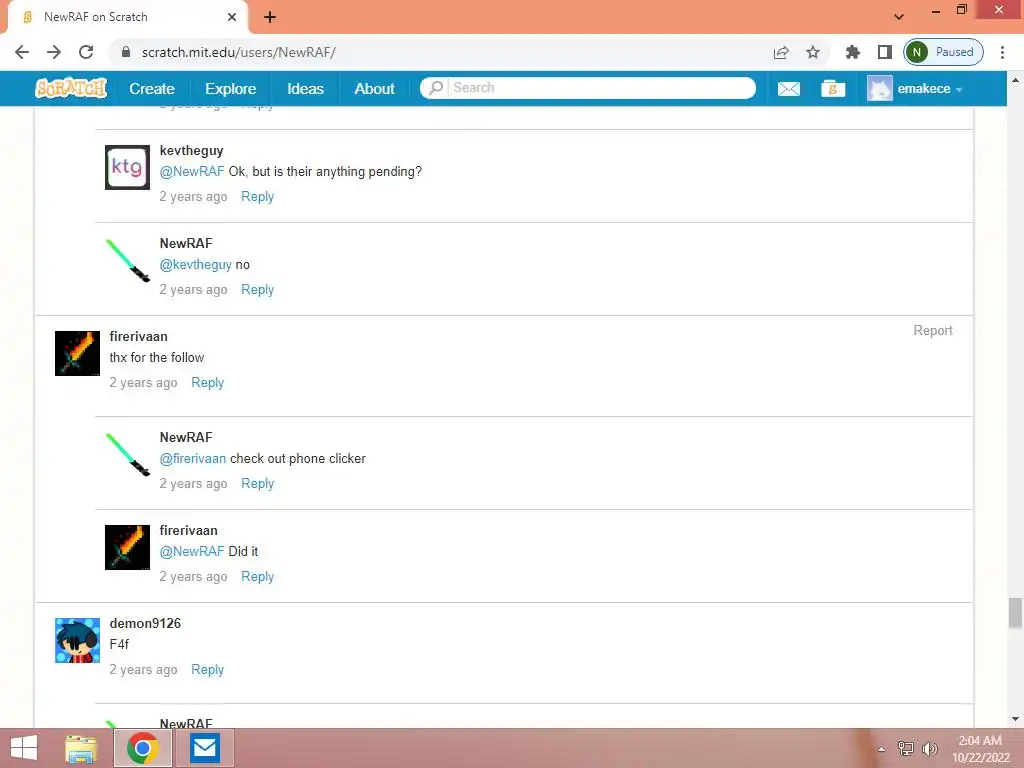Open the Create menu item
Image resolution: width=1024 pixels, height=768 pixels.
click(x=152, y=88)
